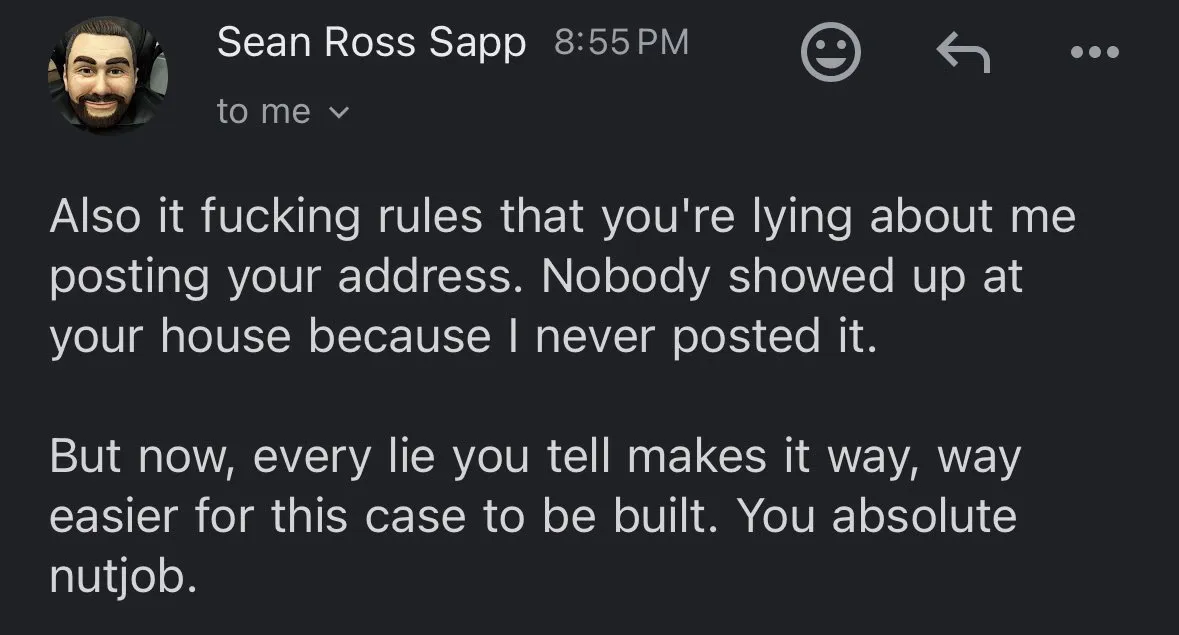Tap the 8:55 PM timestamp
This screenshot has height=635, width=1179.
click(621, 42)
